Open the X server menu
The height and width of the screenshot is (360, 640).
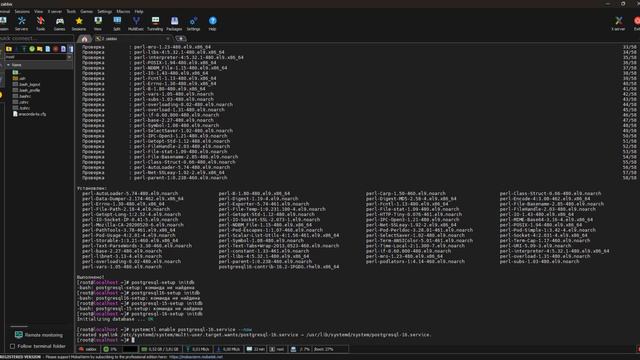coord(55,11)
